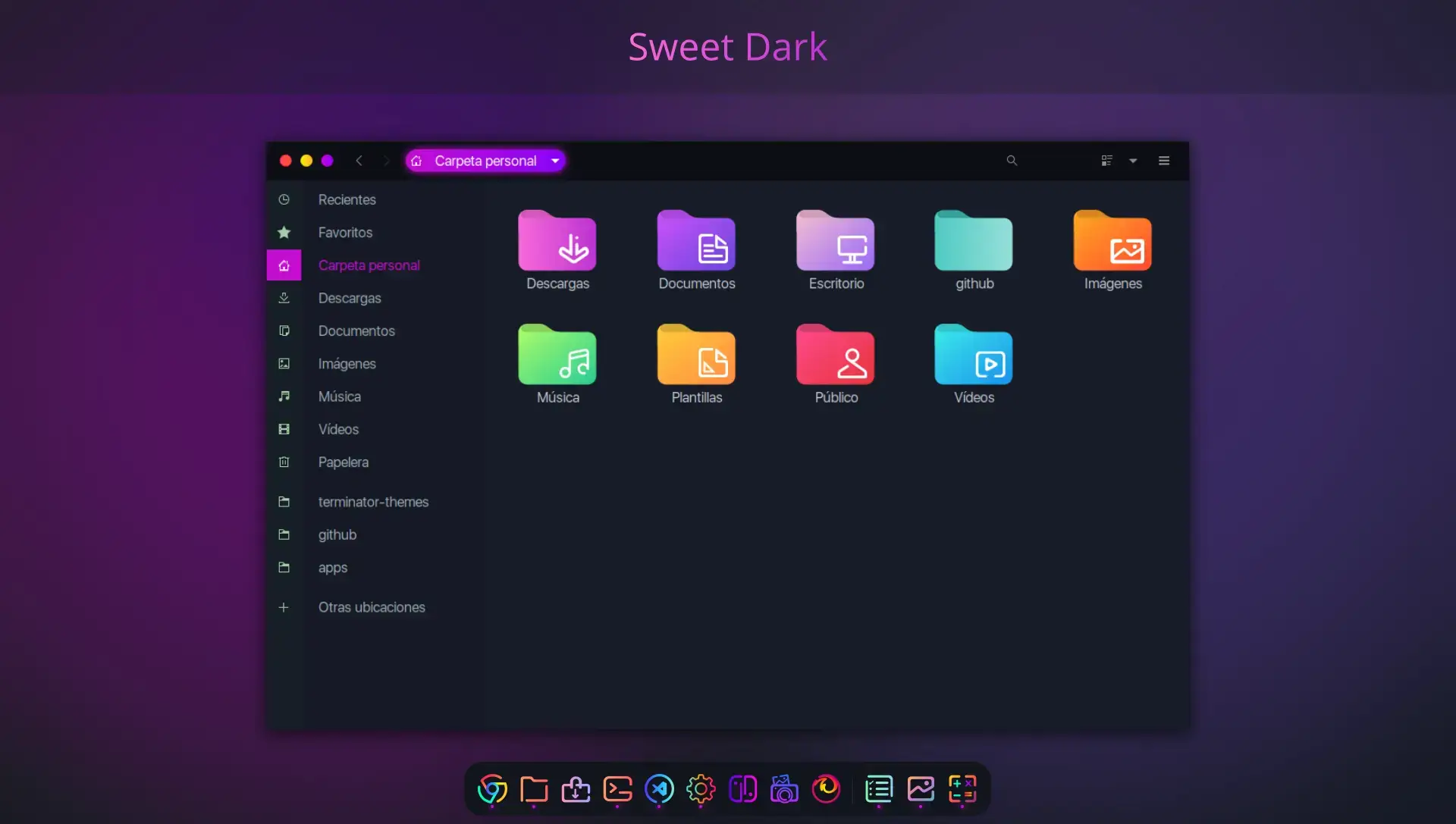Open Papelera in the sidebar
The image size is (1456, 824).
(x=343, y=462)
